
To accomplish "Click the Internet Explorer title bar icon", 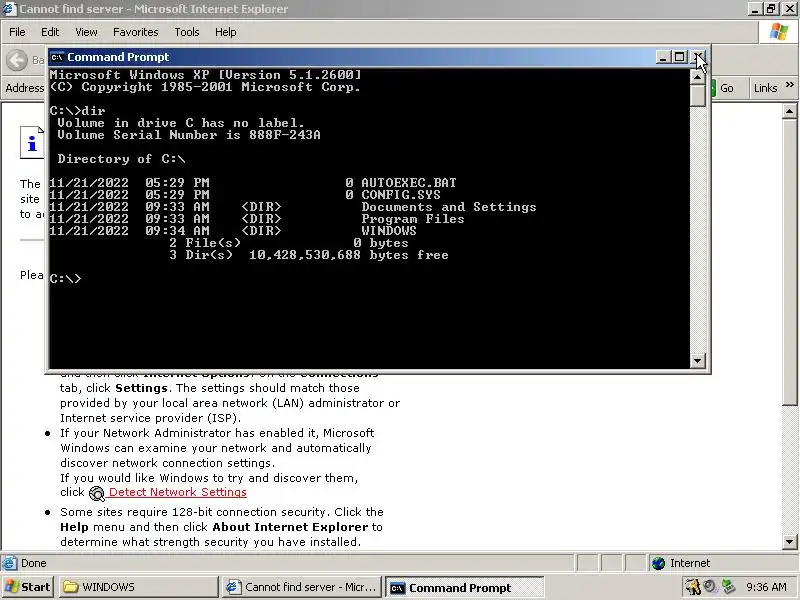I will [x=9, y=9].
